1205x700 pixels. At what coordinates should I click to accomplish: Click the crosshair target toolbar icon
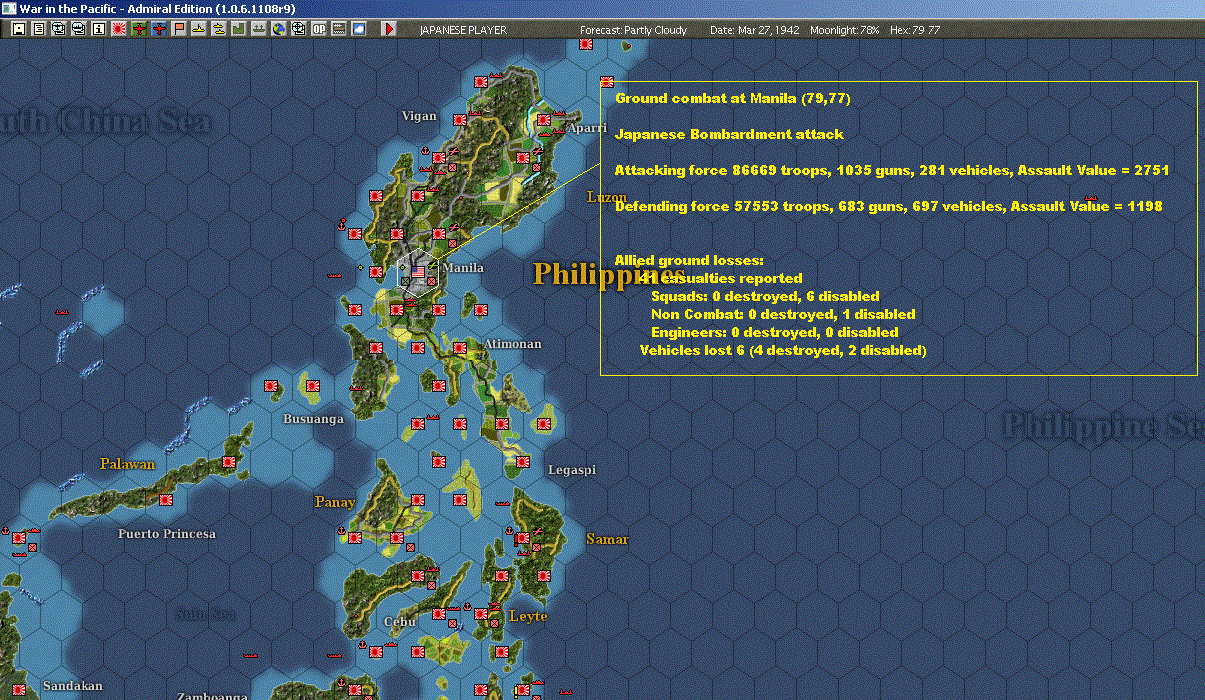pyautogui.click(x=299, y=29)
